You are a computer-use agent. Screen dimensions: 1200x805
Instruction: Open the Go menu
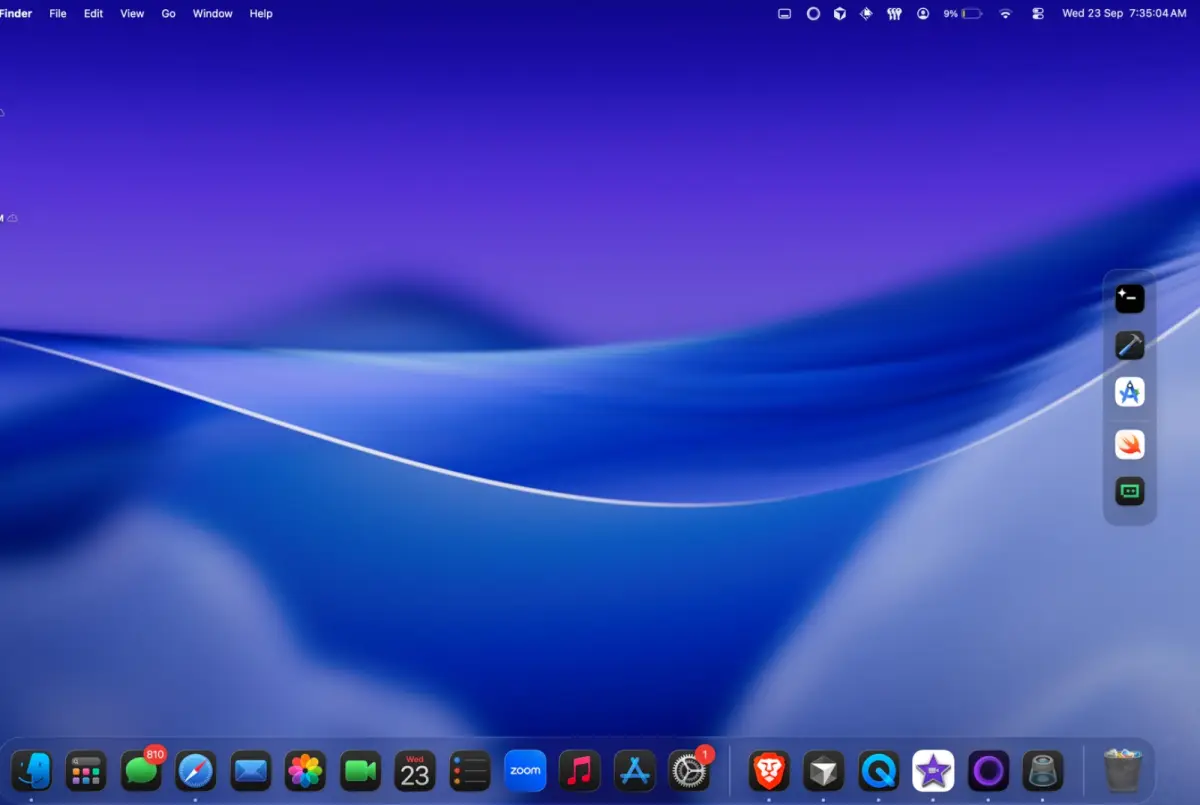click(168, 14)
